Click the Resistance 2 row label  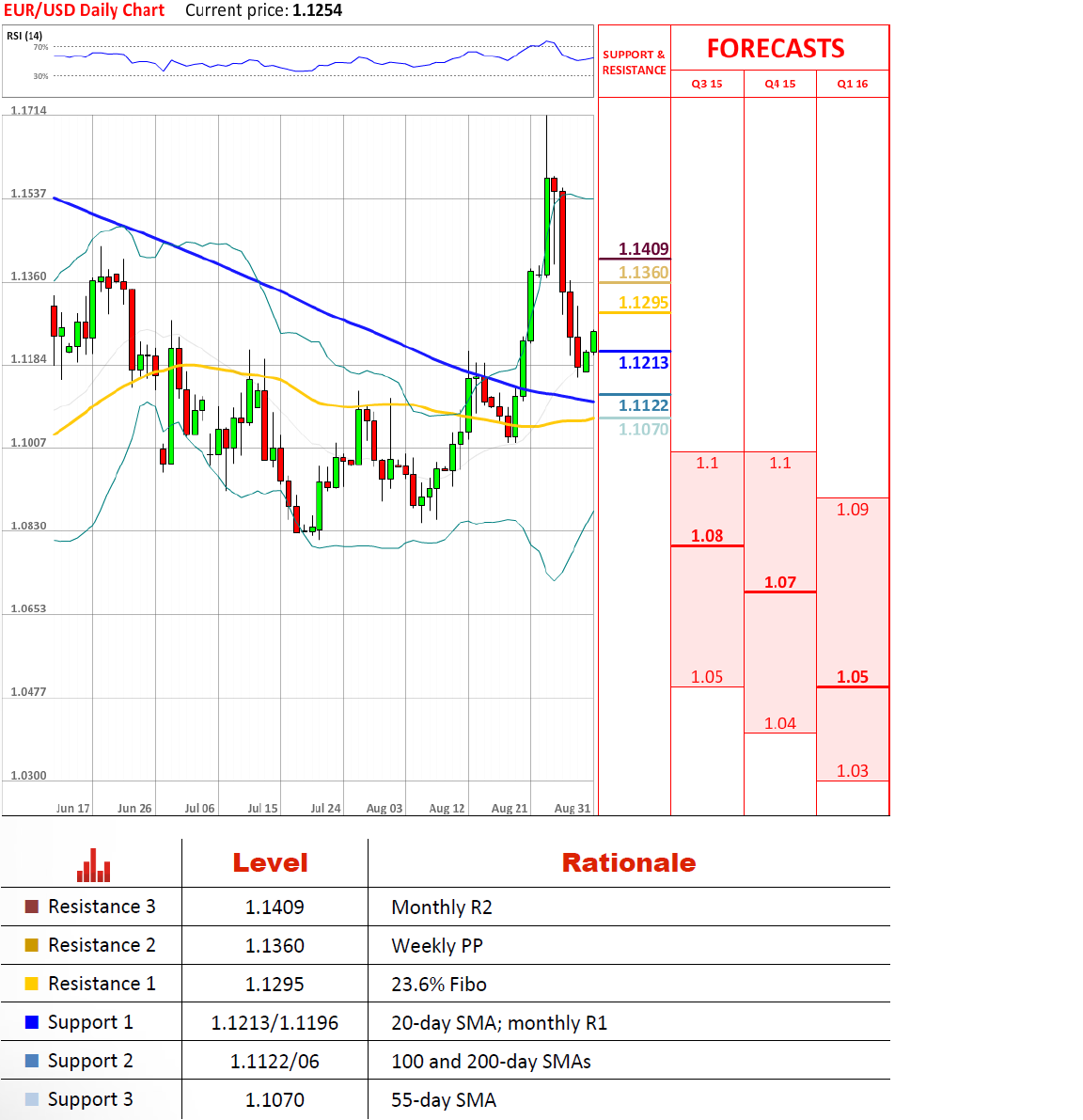(x=102, y=945)
